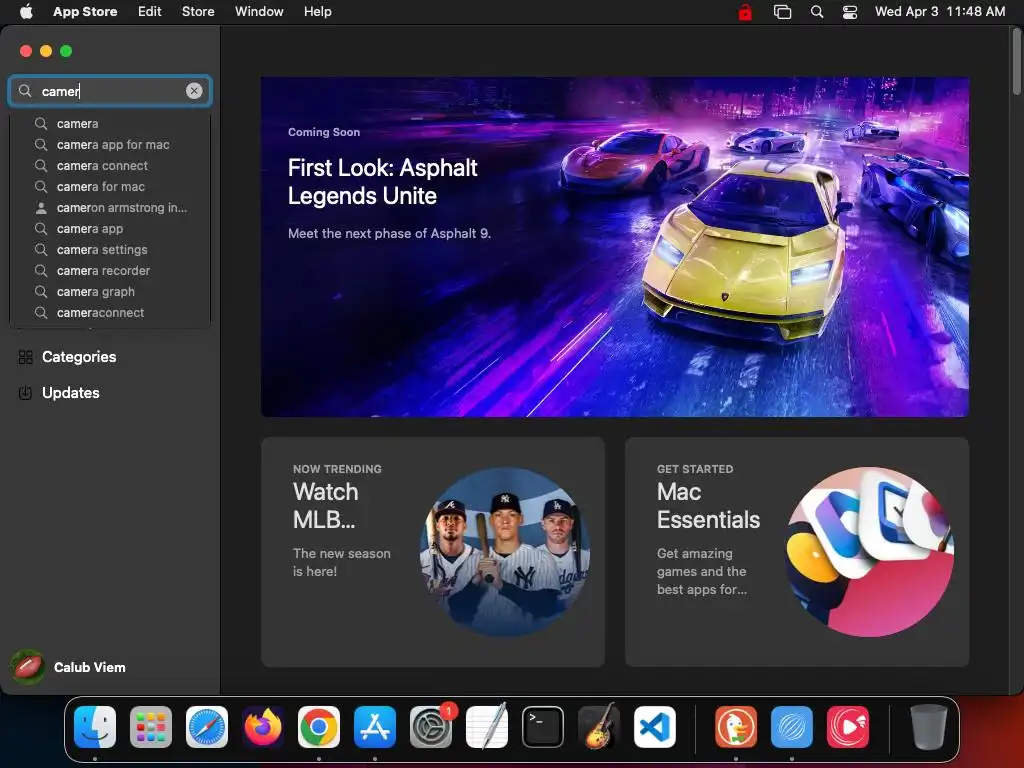The width and height of the screenshot is (1024, 768).
Task: Select the 'cameron armstrong in...' developer suggestion
Action: tap(110, 208)
